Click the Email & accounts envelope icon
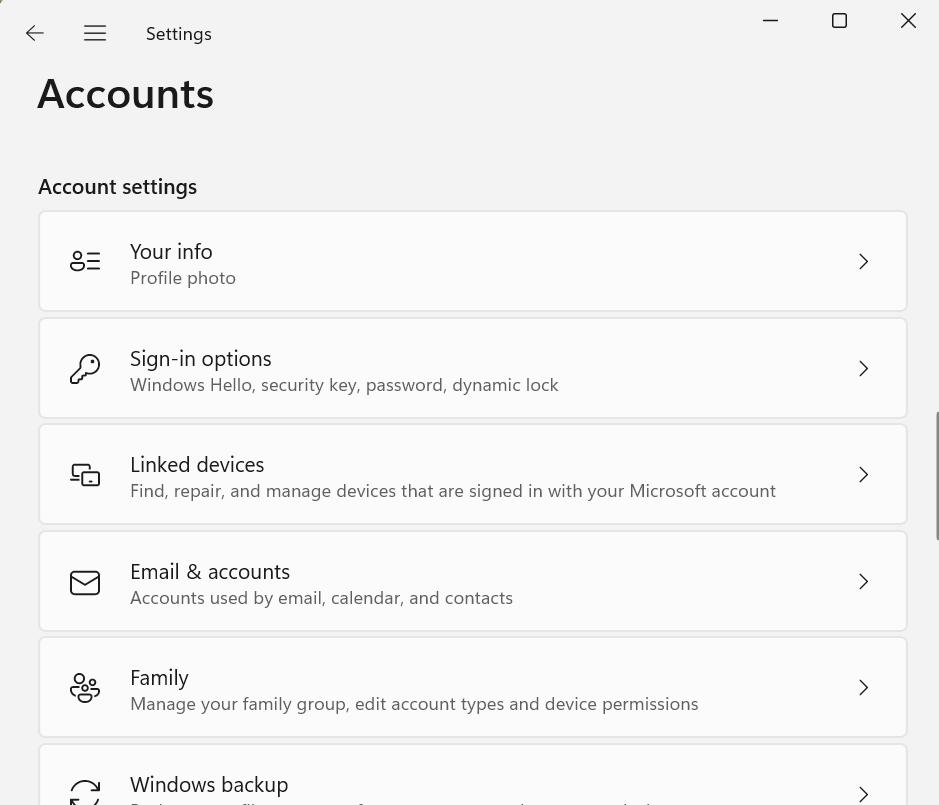The height and width of the screenshot is (805, 939). (x=85, y=581)
